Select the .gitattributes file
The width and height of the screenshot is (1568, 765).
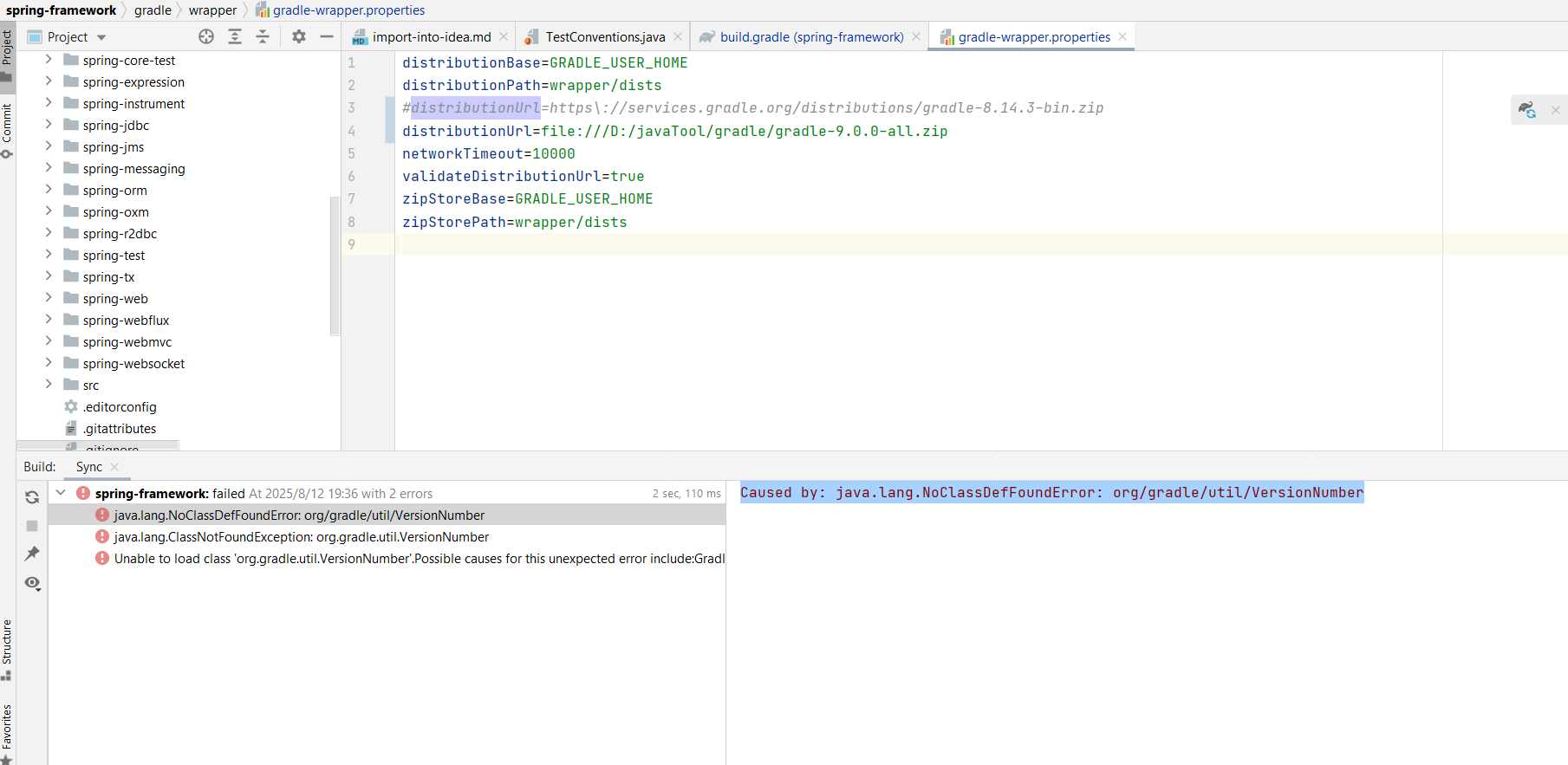pos(120,429)
